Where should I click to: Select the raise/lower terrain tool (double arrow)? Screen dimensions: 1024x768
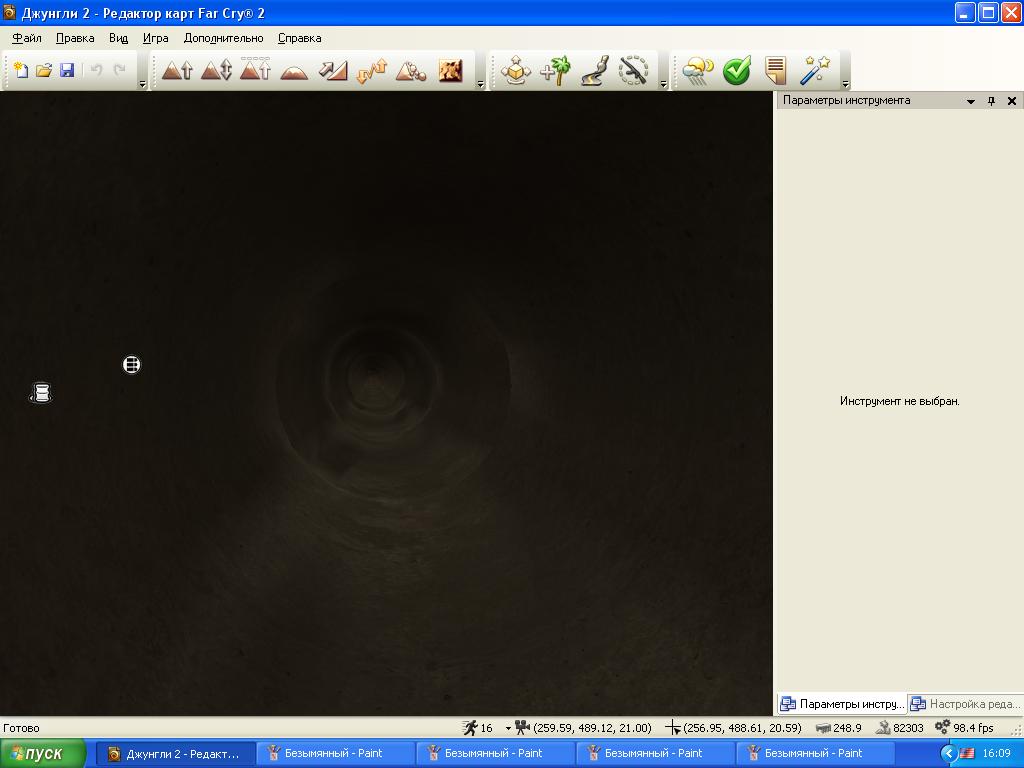point(216,70)
